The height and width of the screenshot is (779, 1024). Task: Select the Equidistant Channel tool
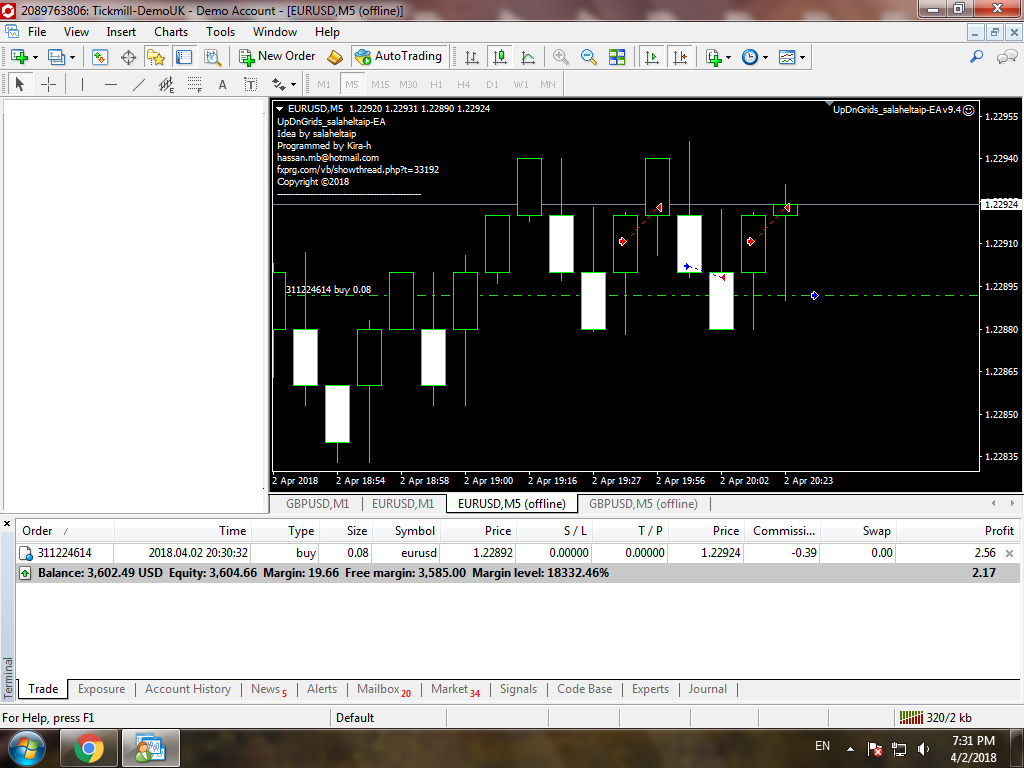tap(167, 84)
